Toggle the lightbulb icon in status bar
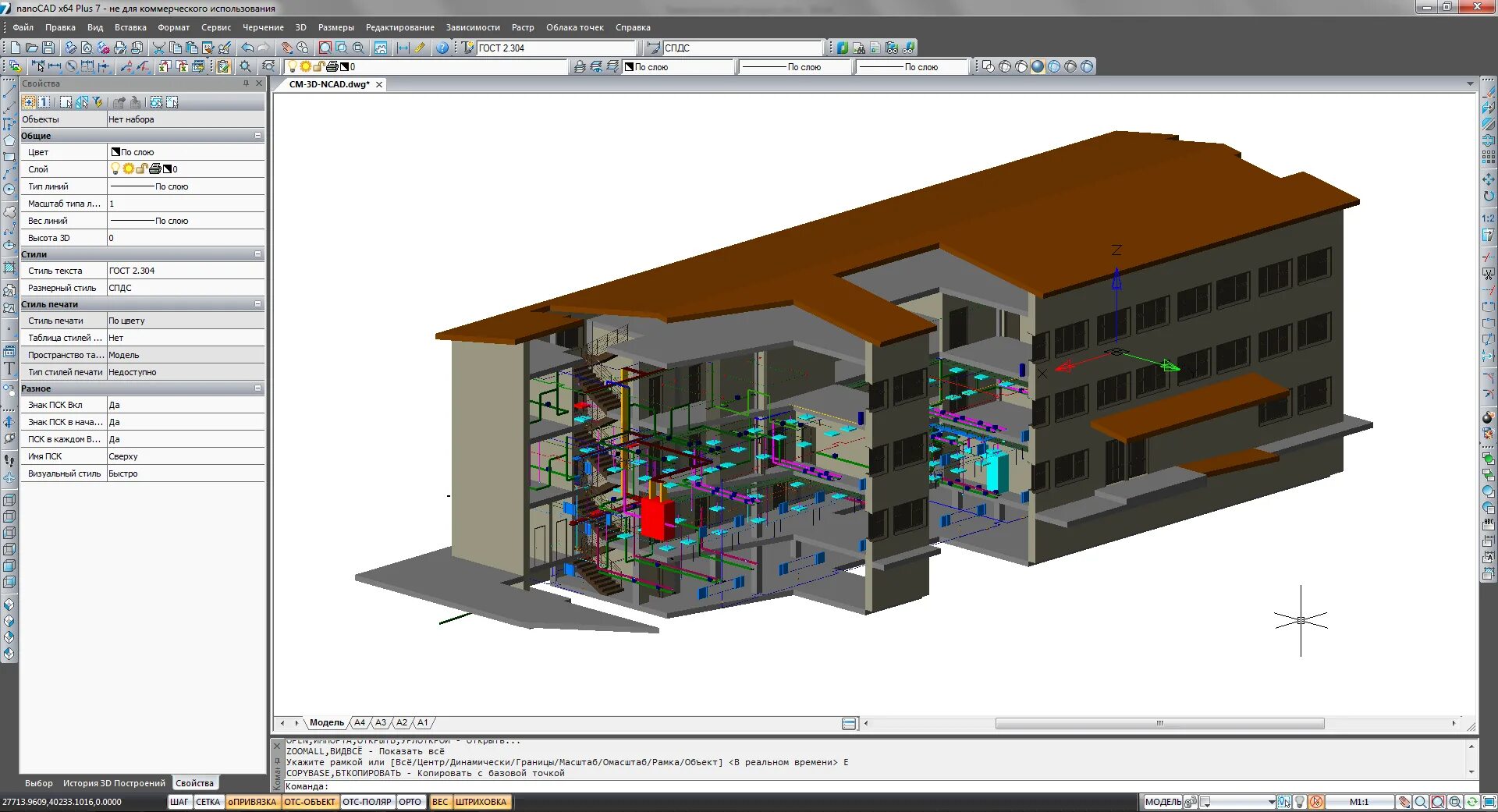This screenshot has height=812, width=1498. coord(1300,802)
